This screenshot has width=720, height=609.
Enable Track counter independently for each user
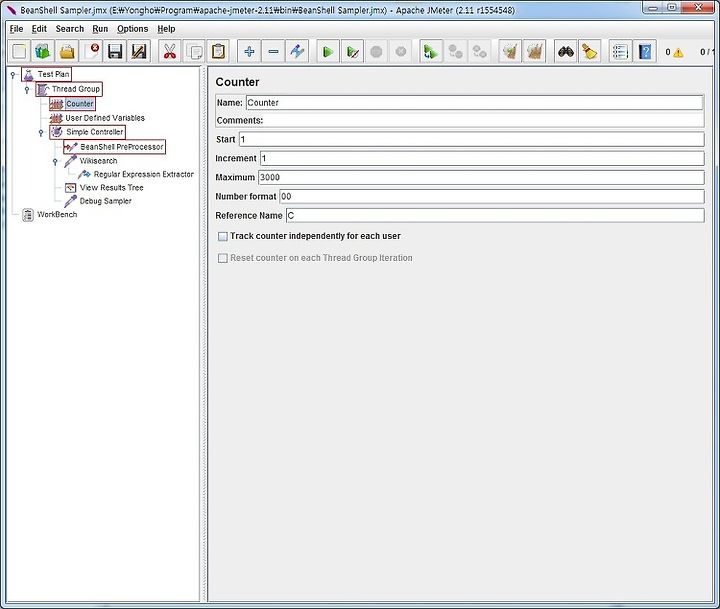(223, 237)
